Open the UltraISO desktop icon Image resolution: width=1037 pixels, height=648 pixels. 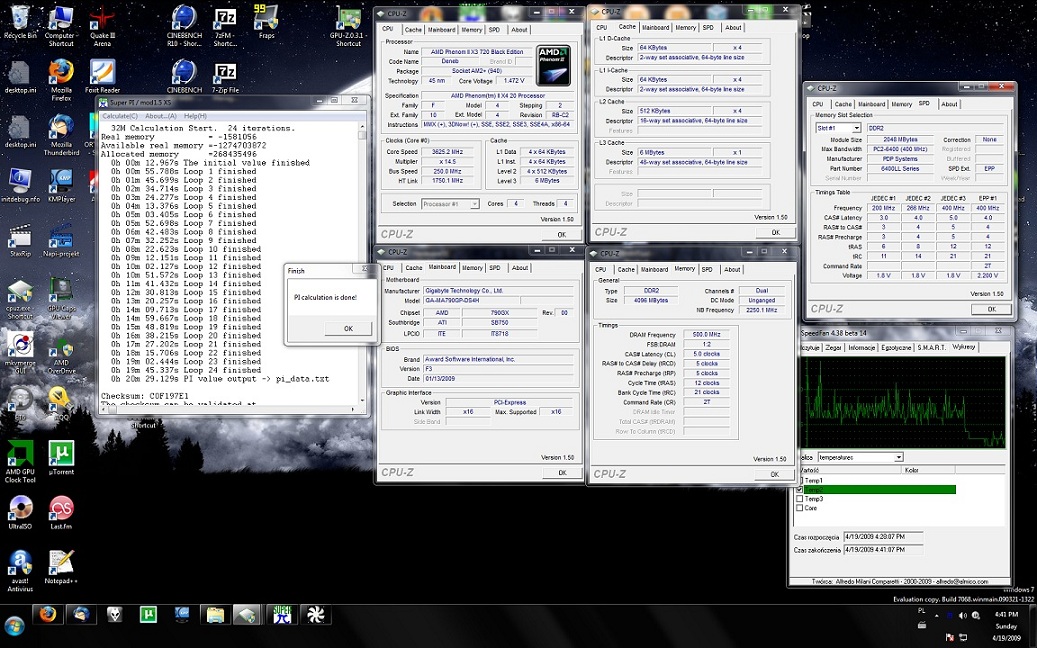[20, 512]
